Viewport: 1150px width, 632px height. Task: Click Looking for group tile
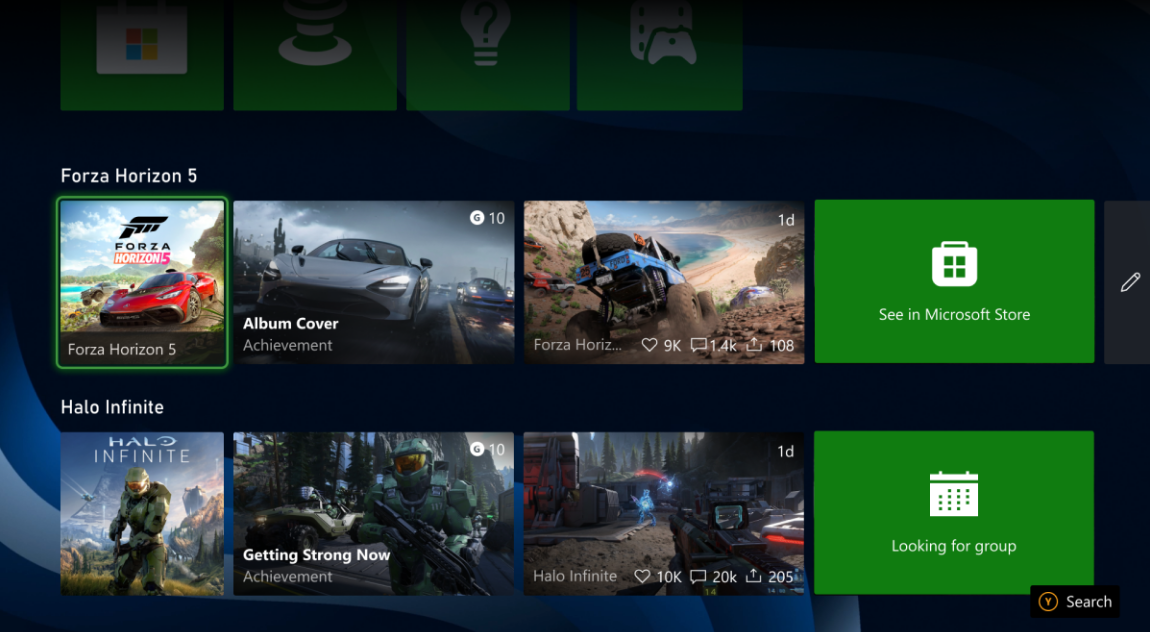click(954, 512)
